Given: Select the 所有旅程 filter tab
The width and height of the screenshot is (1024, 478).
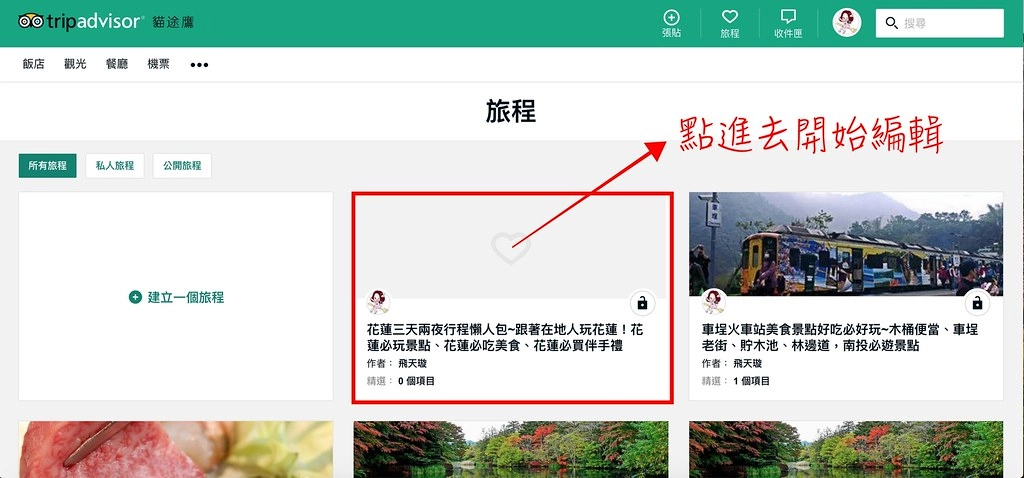Looking at the screenshot, I should (48, 166).
